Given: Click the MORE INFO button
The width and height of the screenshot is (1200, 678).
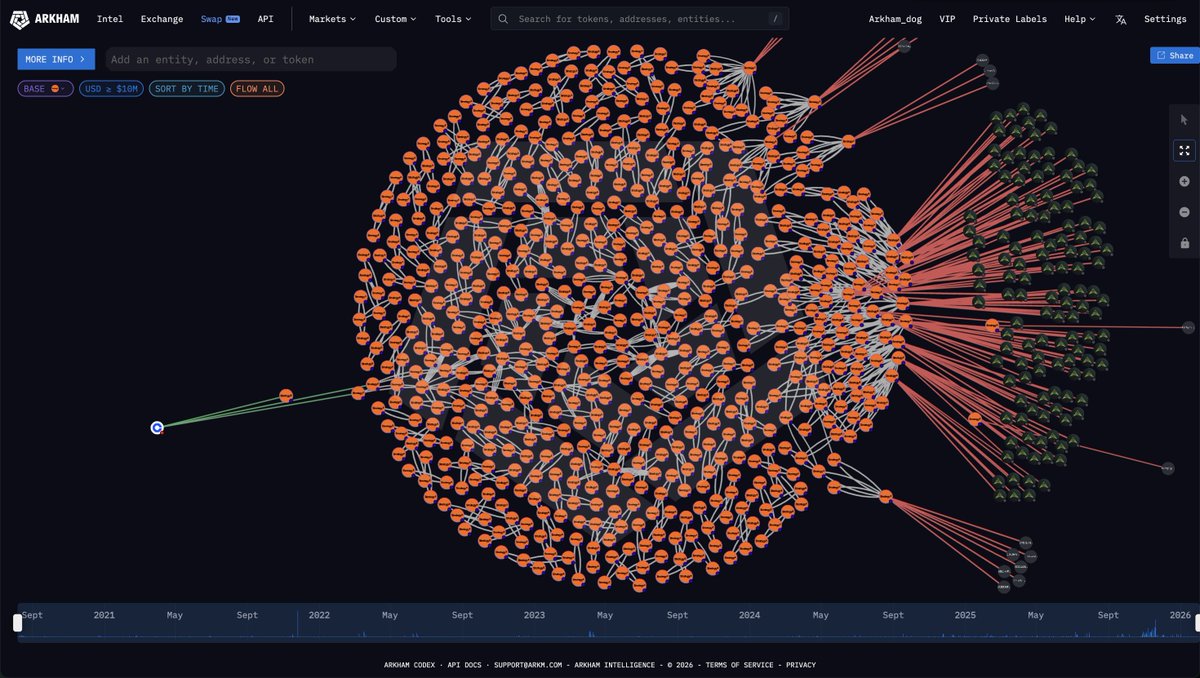Looking at the screenshot, I should click(x=55, y=59).
